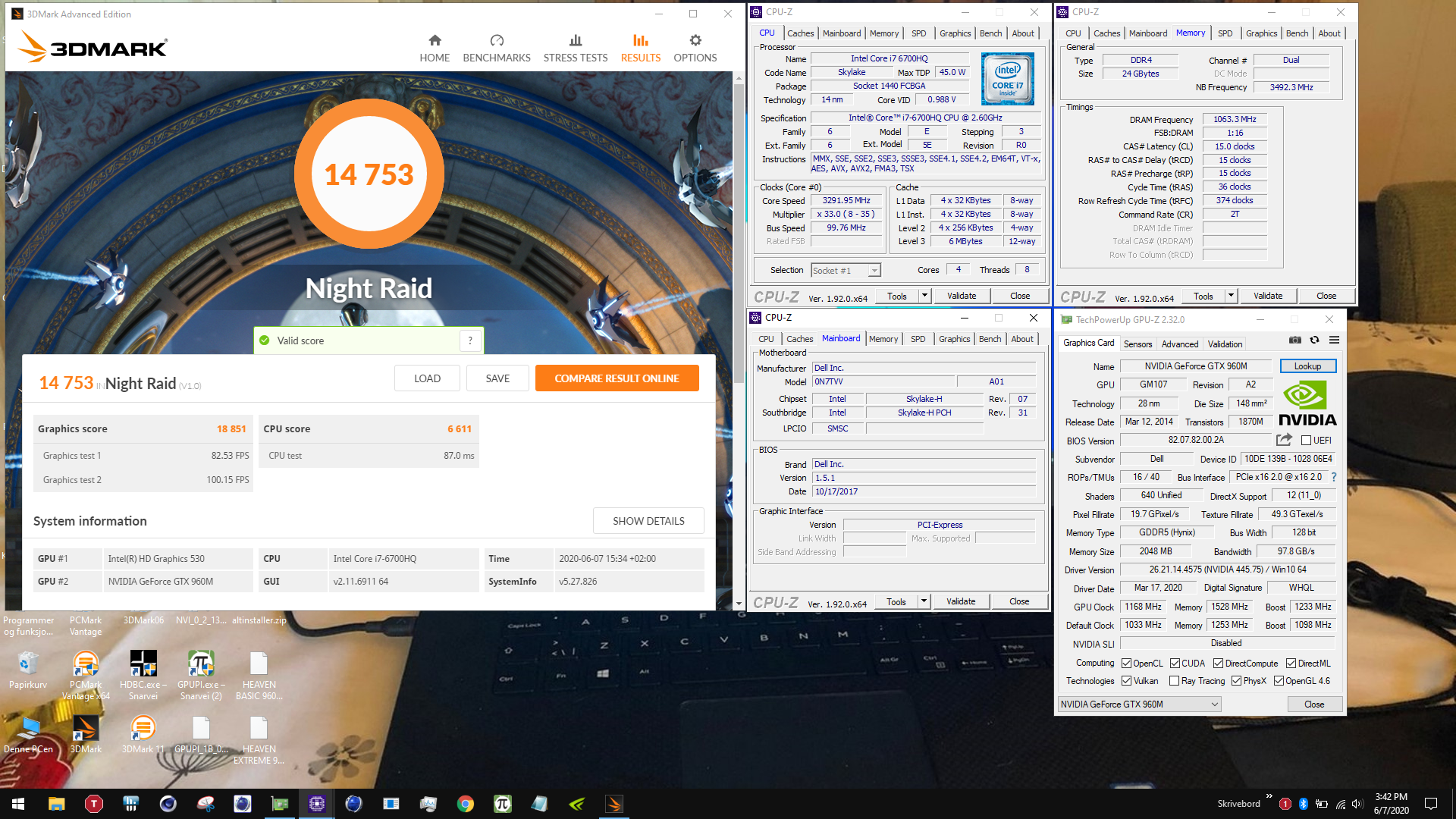
Task: Click 3DMark scrollbar up arrow
Action: click(x=739, y=78)
